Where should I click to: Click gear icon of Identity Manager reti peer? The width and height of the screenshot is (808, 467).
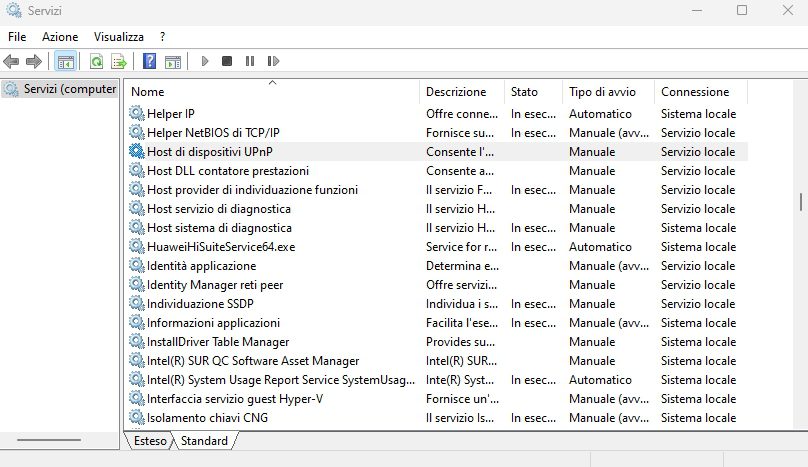(x=137, y=285)
